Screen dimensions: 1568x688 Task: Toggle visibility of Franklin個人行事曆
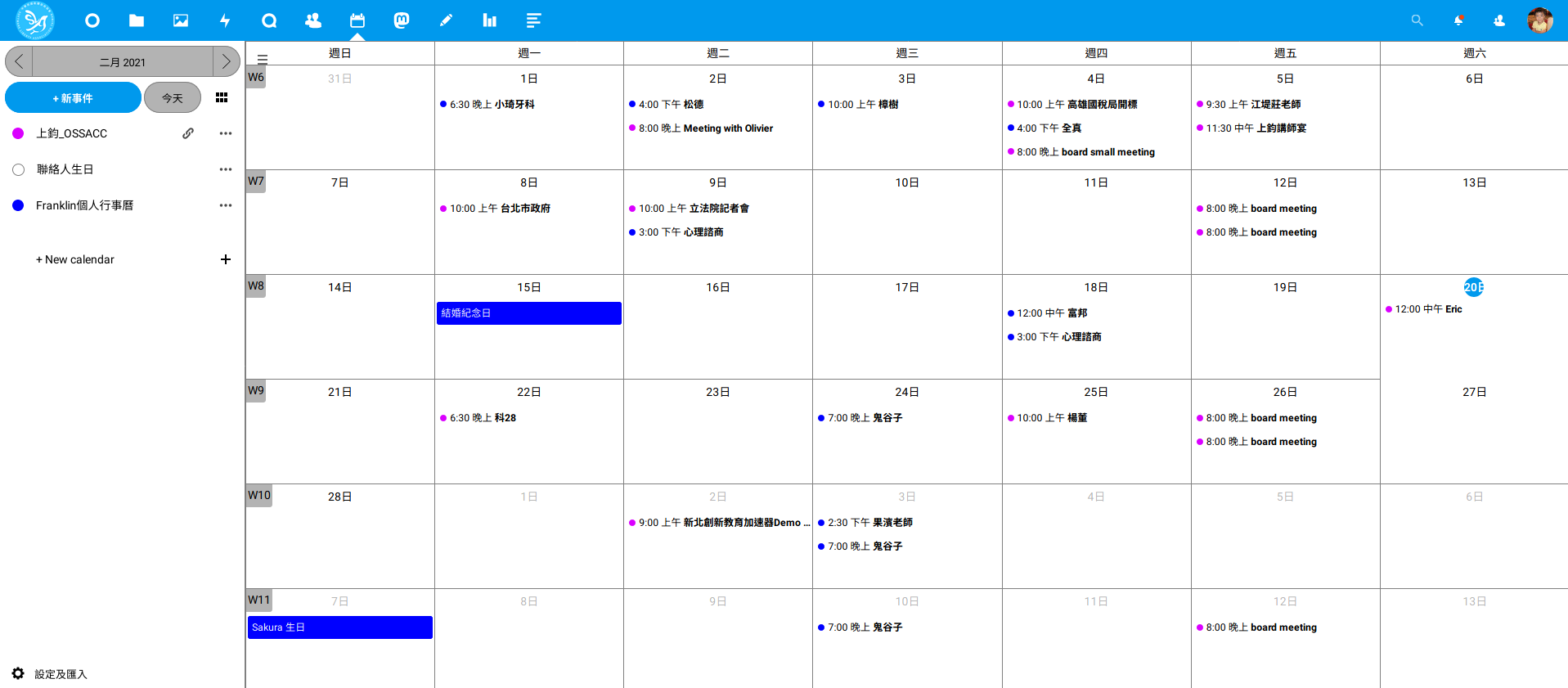[18, 205]
